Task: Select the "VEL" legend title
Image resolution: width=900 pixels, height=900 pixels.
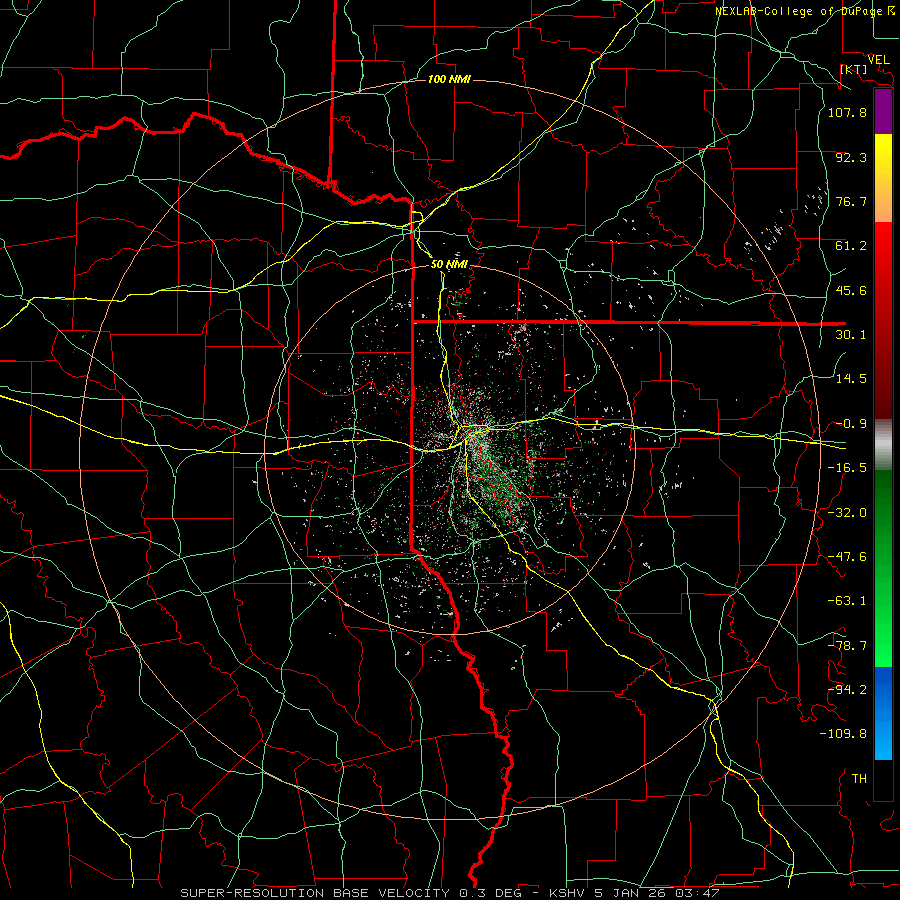Action: tap(878, 60)
